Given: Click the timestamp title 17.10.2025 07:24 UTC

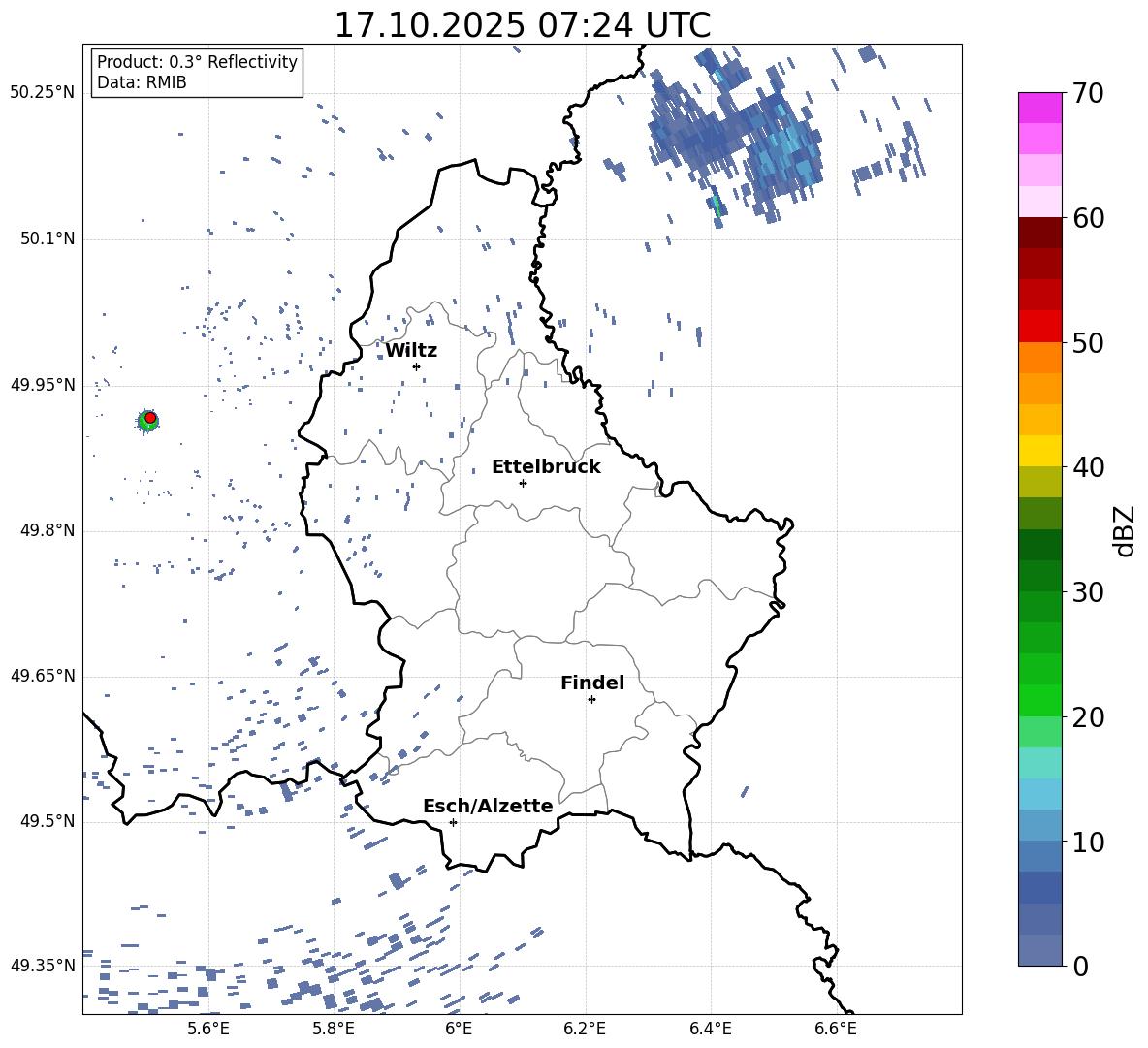Looking at the screenshot, I should [x=522, y=25].
